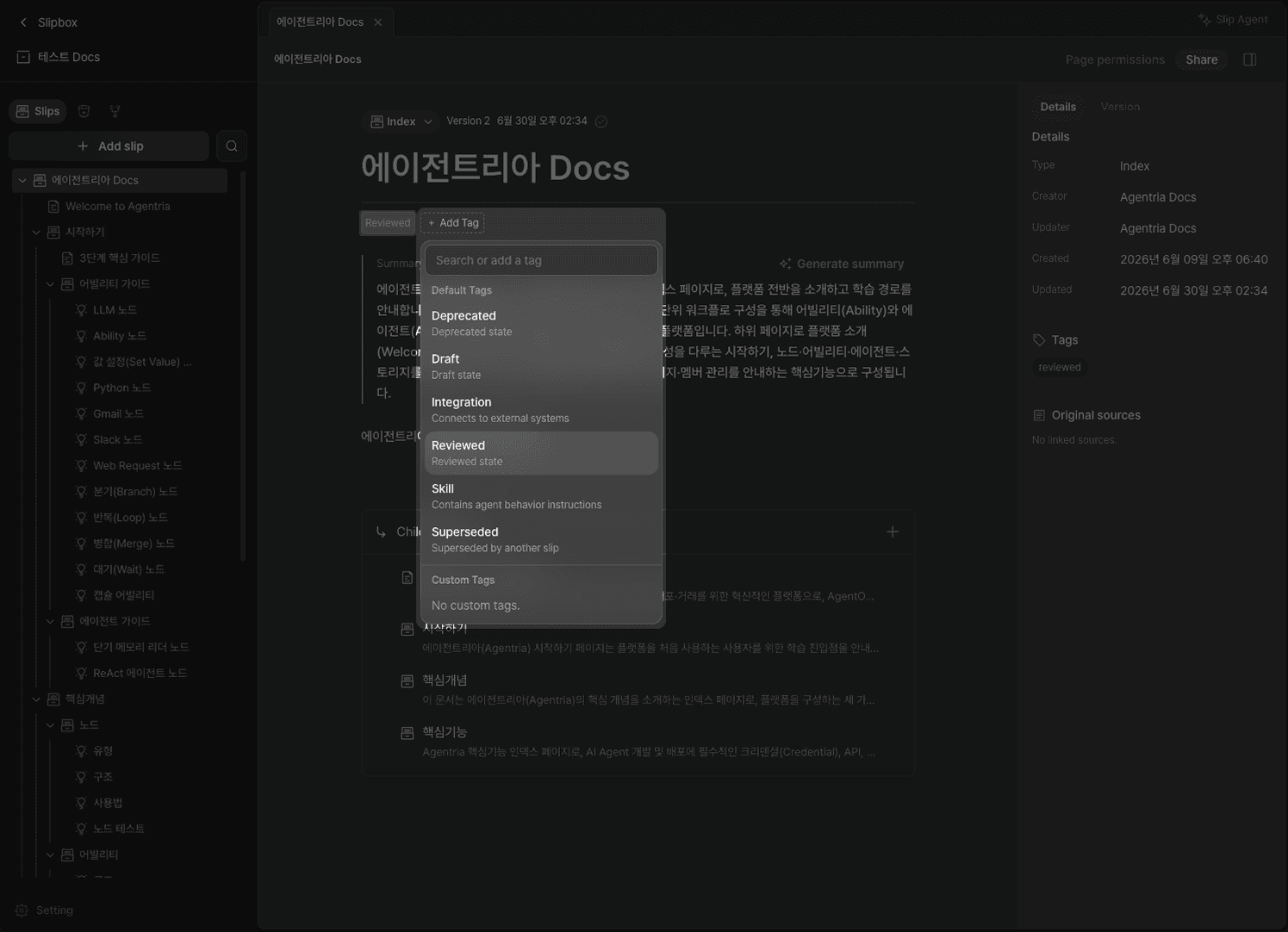This screenshot has width=1288, height=932.
Task: Open Slip Agent sparkle icon
Action: pos(1204,19)
